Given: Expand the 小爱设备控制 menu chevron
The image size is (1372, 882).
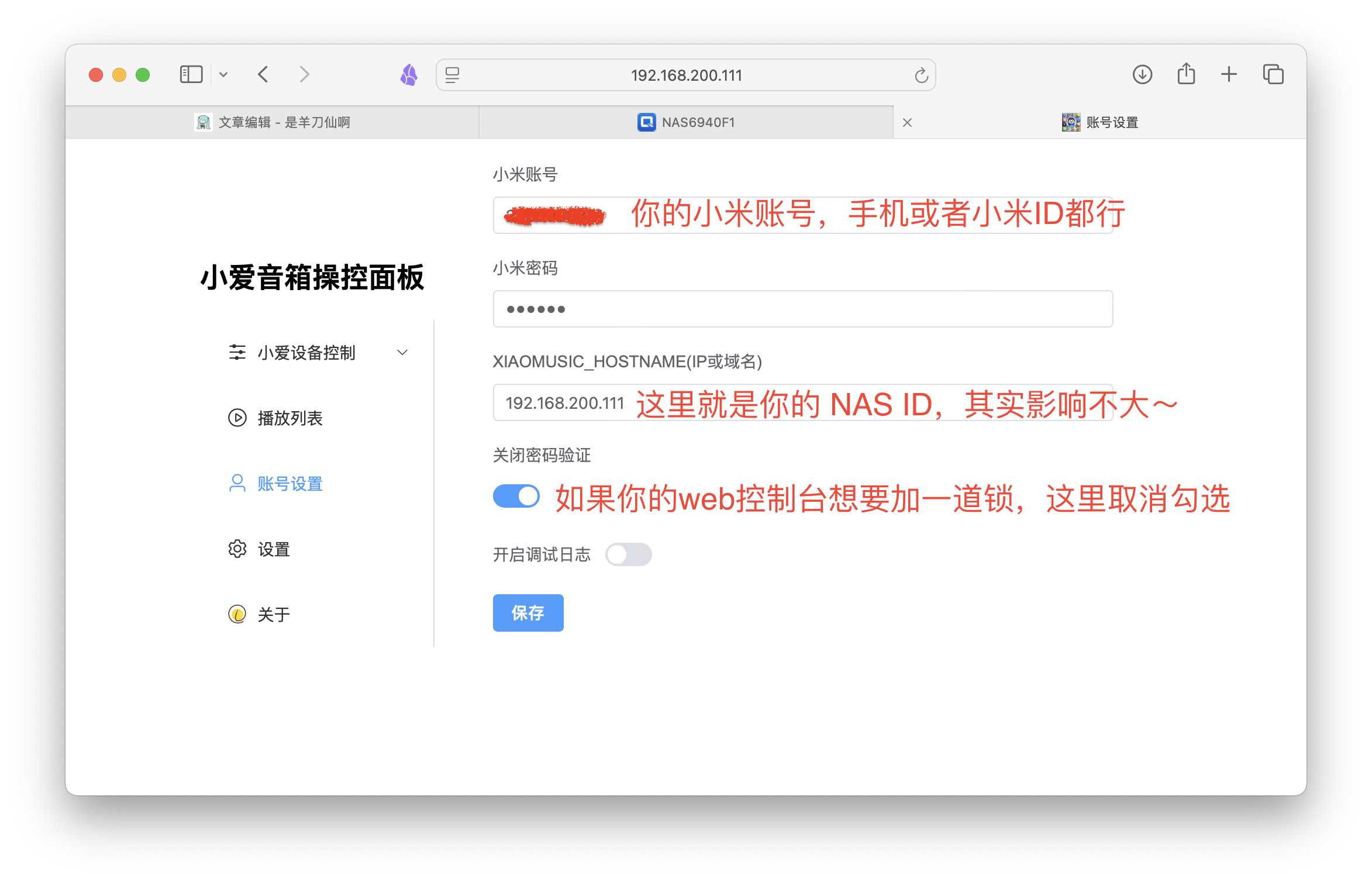Looking at the screenshot, I should click(402, 352).
